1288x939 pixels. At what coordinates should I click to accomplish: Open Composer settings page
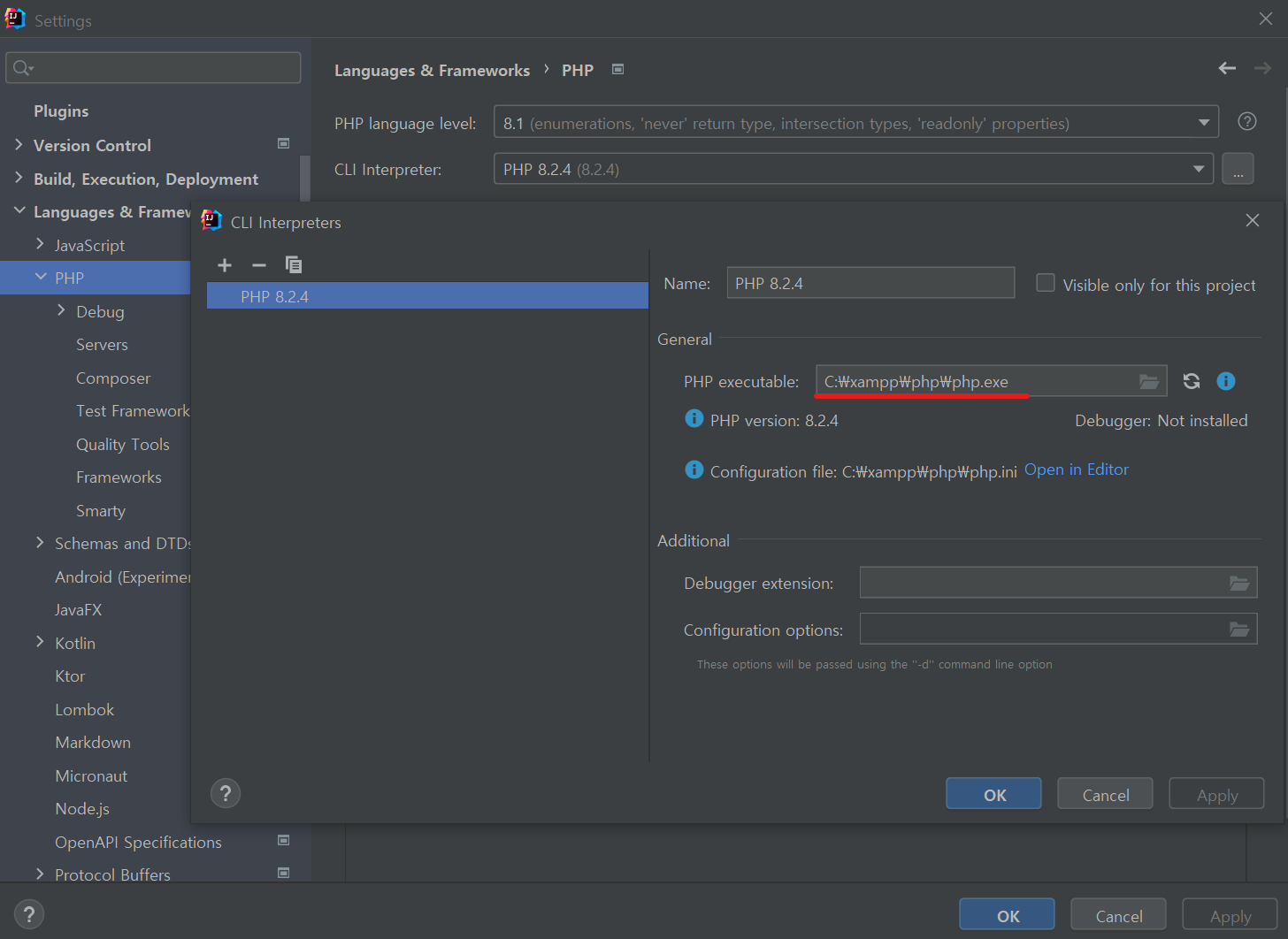(x=113, y=378)
